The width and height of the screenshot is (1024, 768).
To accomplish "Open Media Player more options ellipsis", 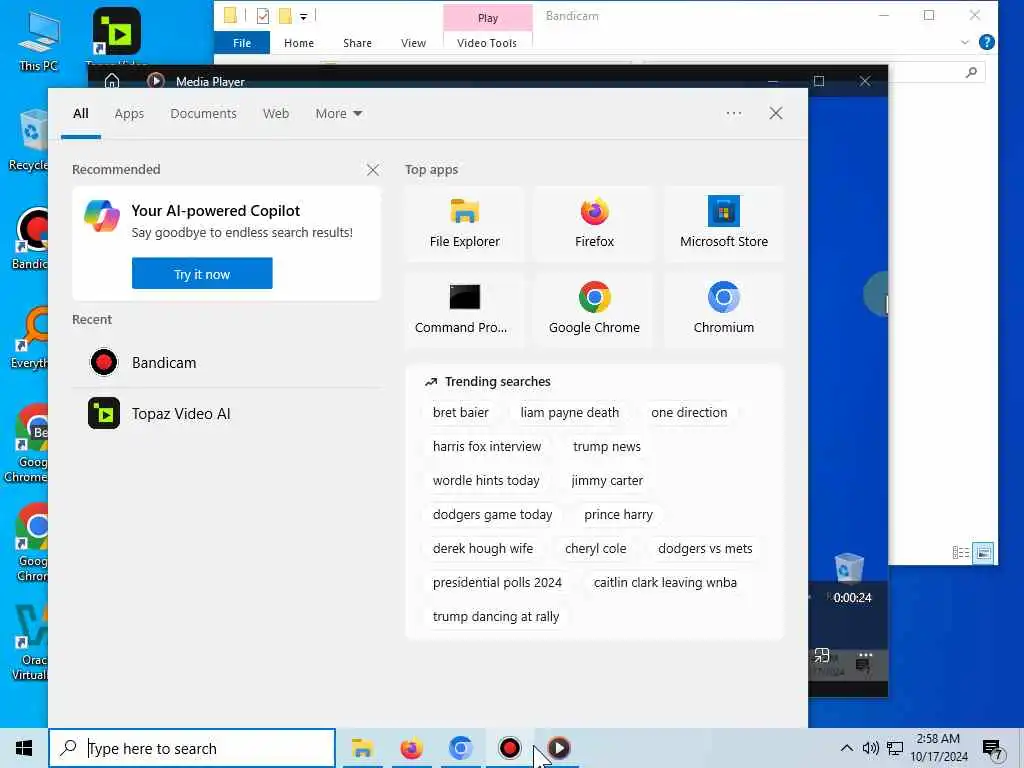I will pyautogui.click(x=865, y=654).
